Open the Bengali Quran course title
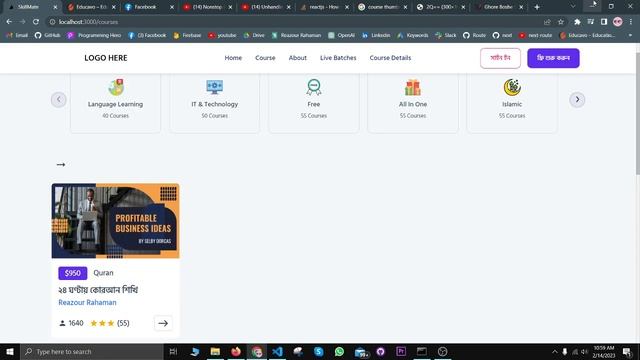The height and width of the screenshot is (360, 640). click(98, 290)
